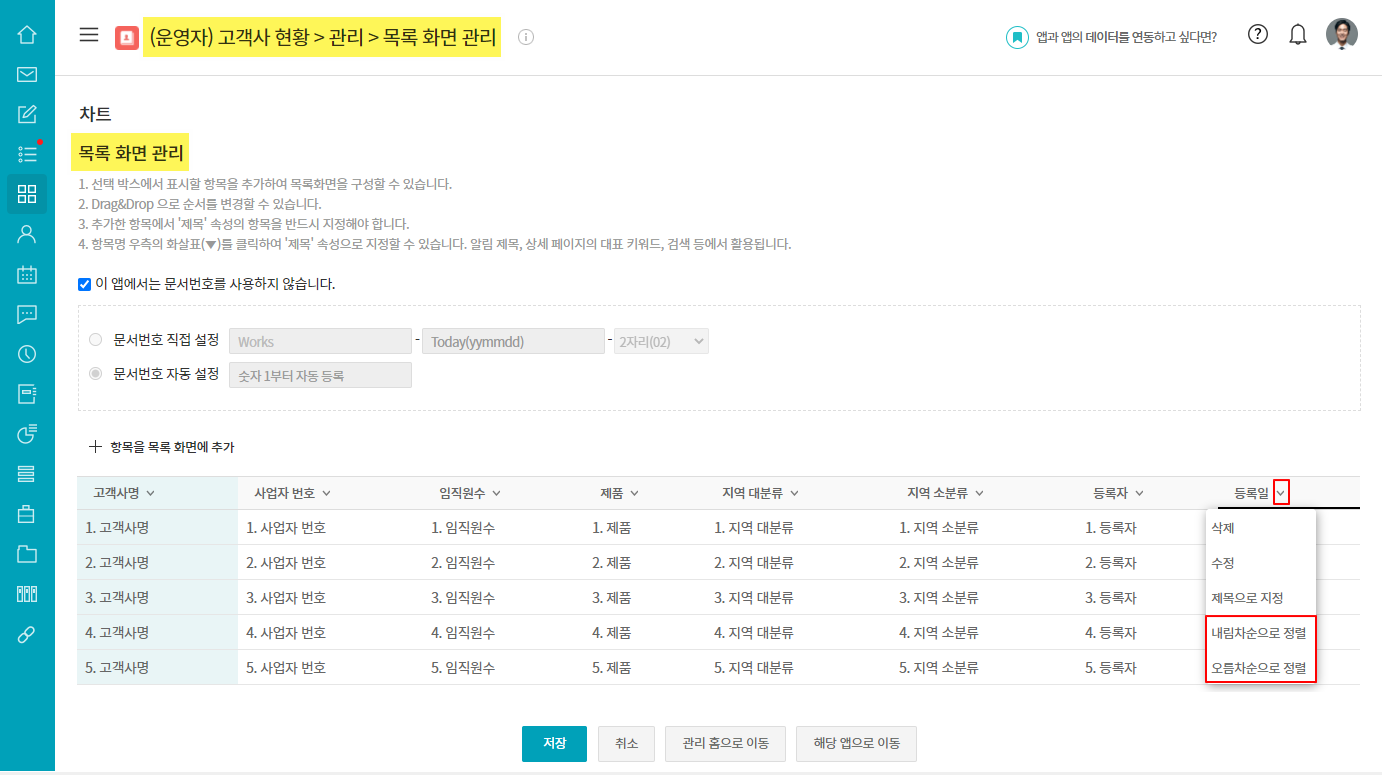Uncheck the document number not used checkbox
The image size is (1382, 775).
[85, 284]
